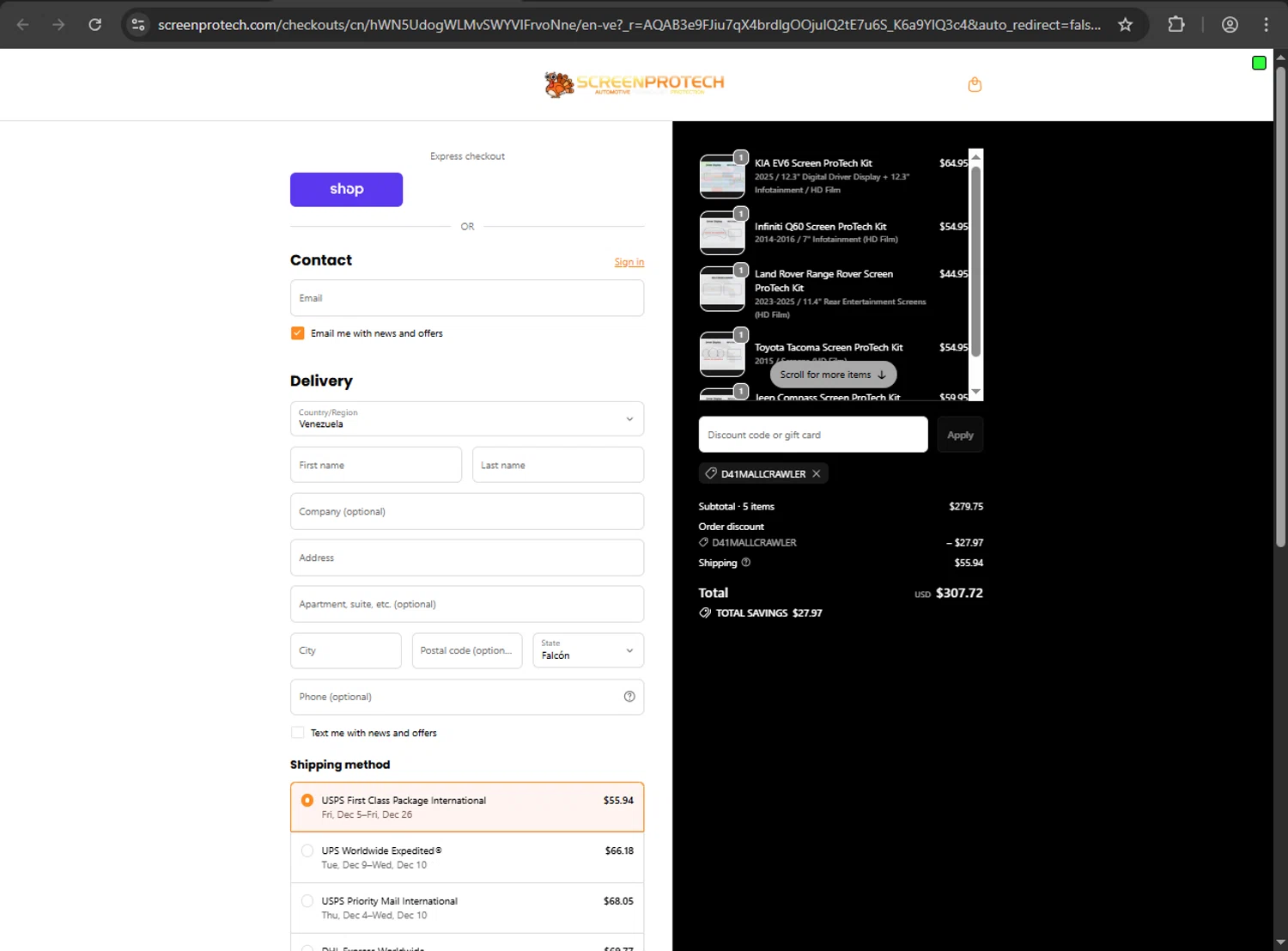Focus the Postal code field

(x=467, y=650)
